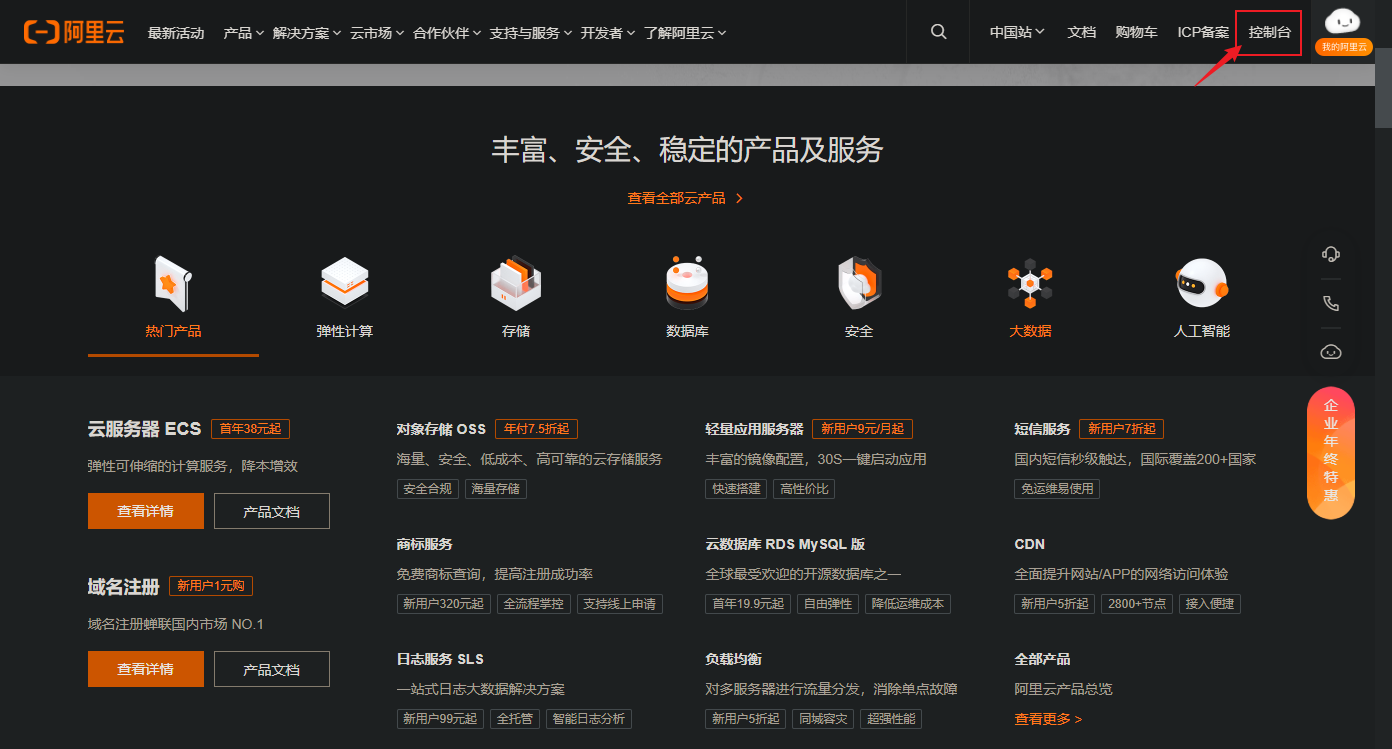
Task: Click the 全部产品 heading
Action: [1042, 659]
